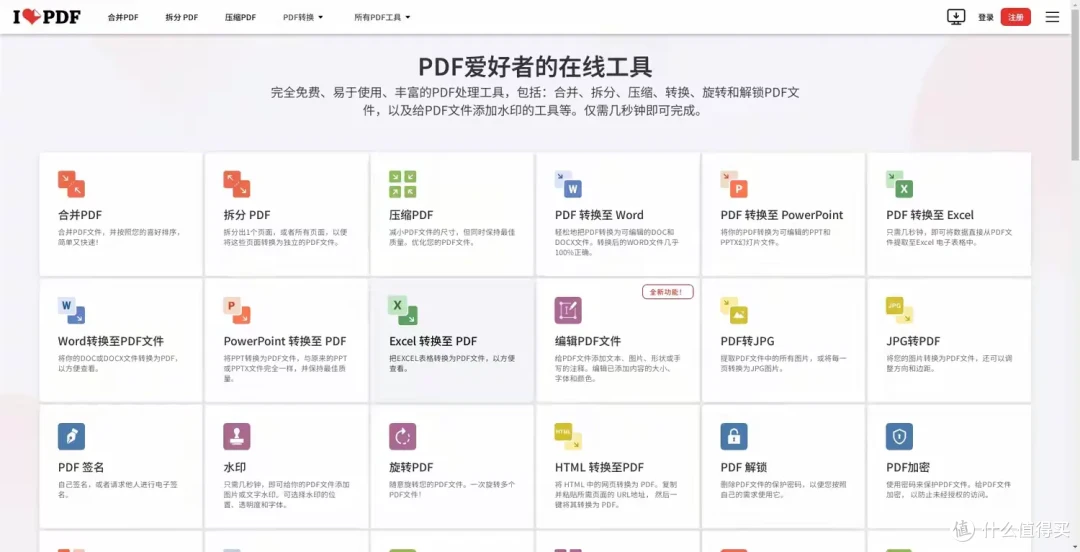Open the JPG转PDF tool icon
This screenshot has width=1080, height=552.
900,311
